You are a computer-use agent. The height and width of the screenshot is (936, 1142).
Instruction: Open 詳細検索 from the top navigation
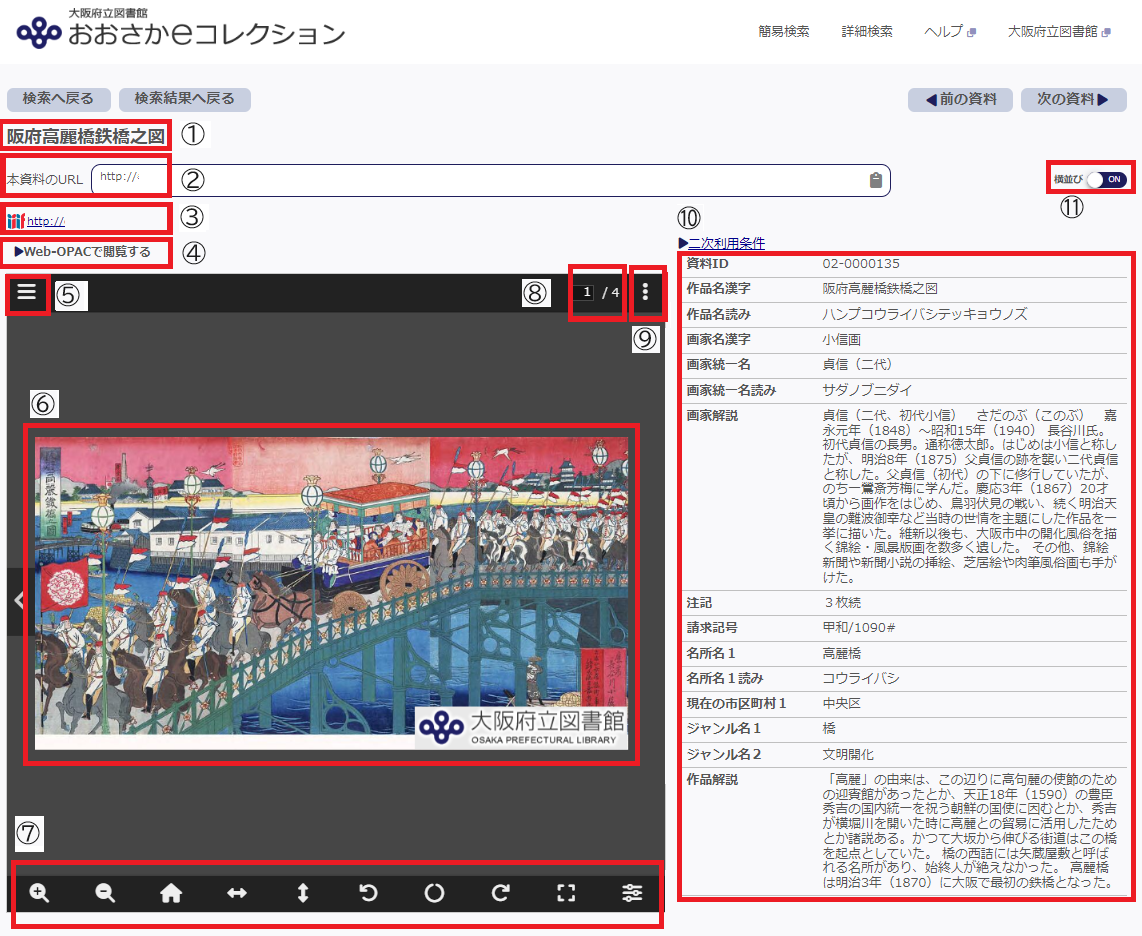pyautogui.click(x=867, y=31)
